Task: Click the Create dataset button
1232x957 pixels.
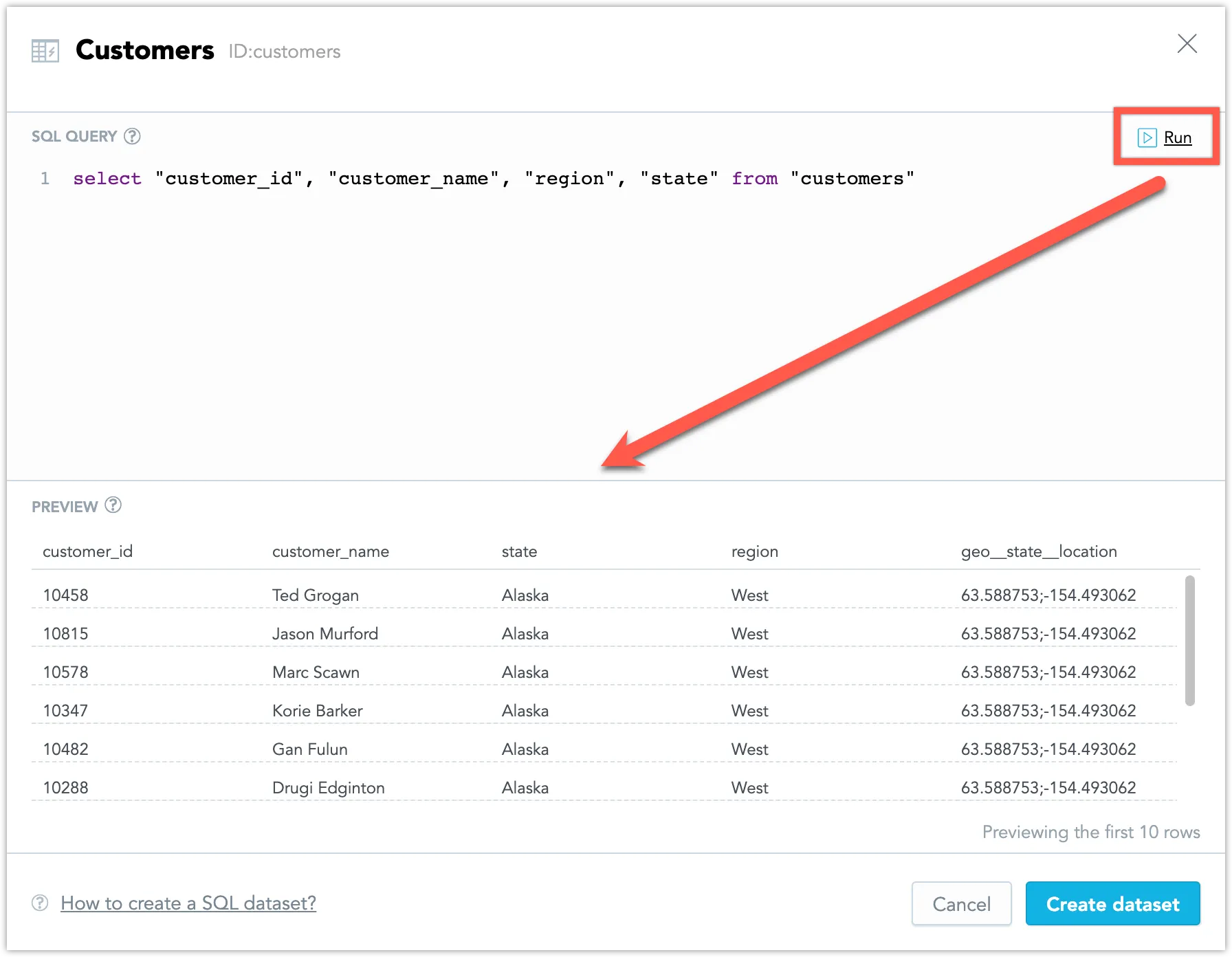Action: click(x=1112, y=903)
